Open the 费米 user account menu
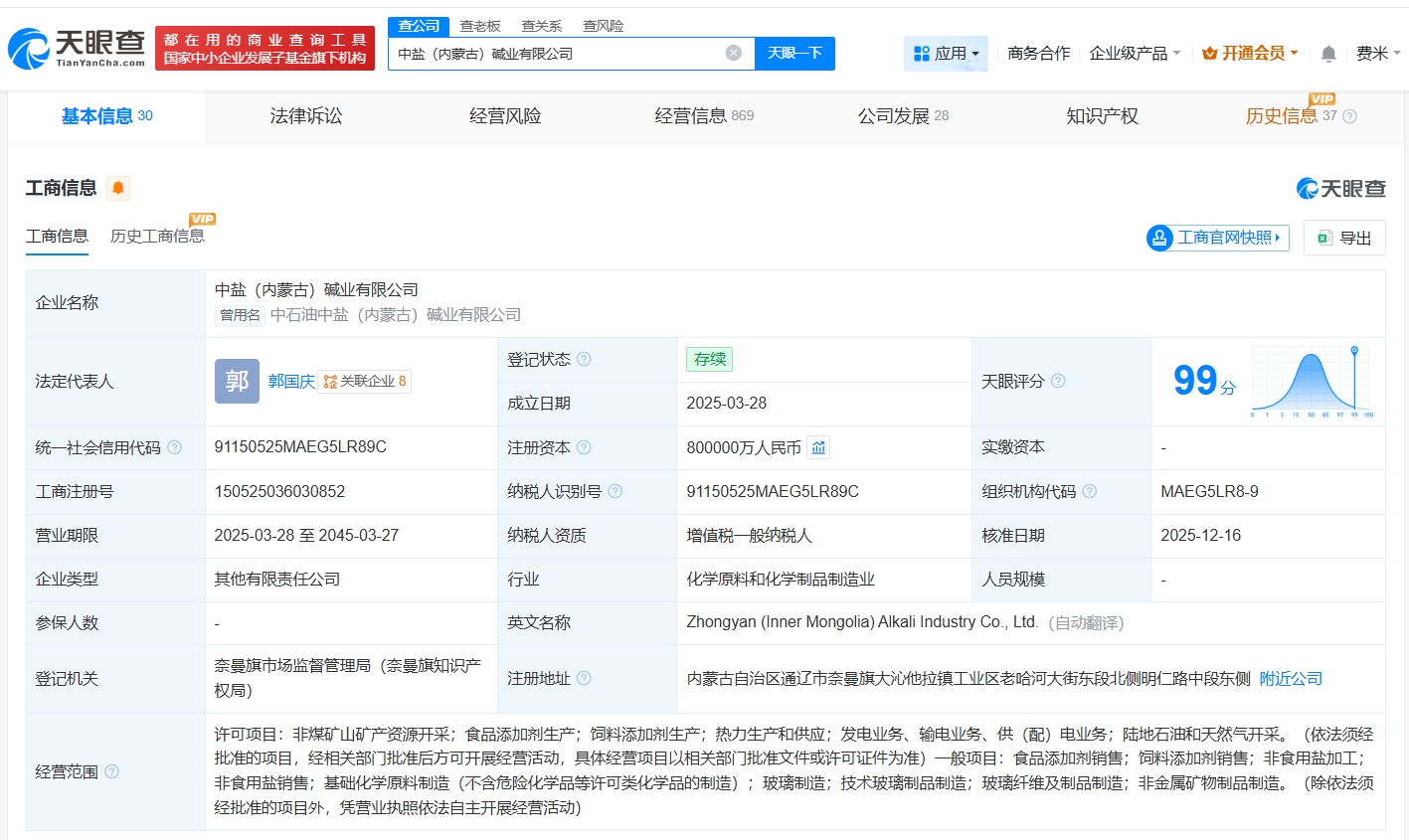Screen dimensions: 1409x840 click(1377, 54)
